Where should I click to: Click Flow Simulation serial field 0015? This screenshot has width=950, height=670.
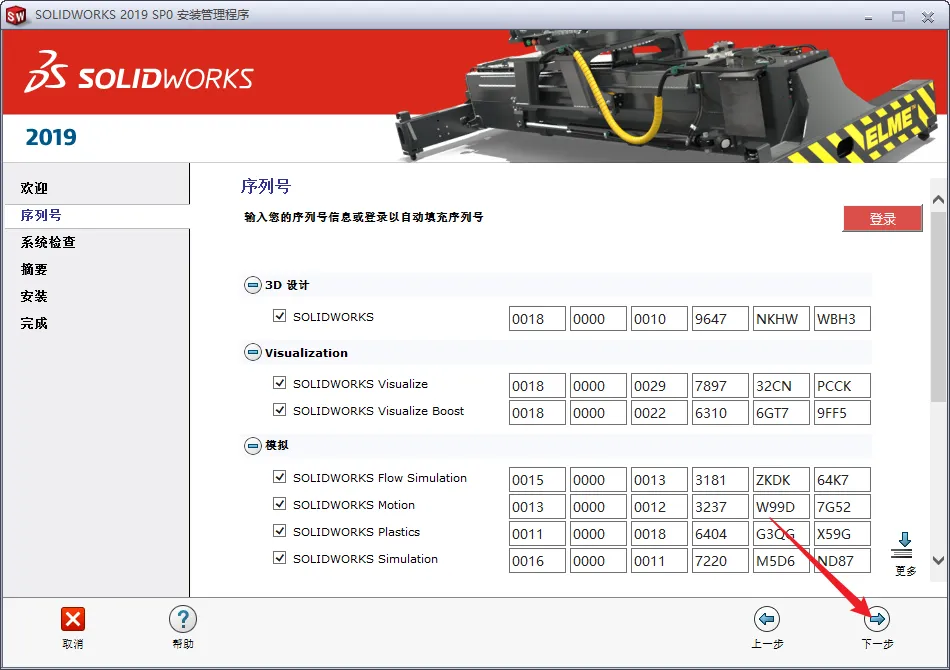tap(537, 480)
